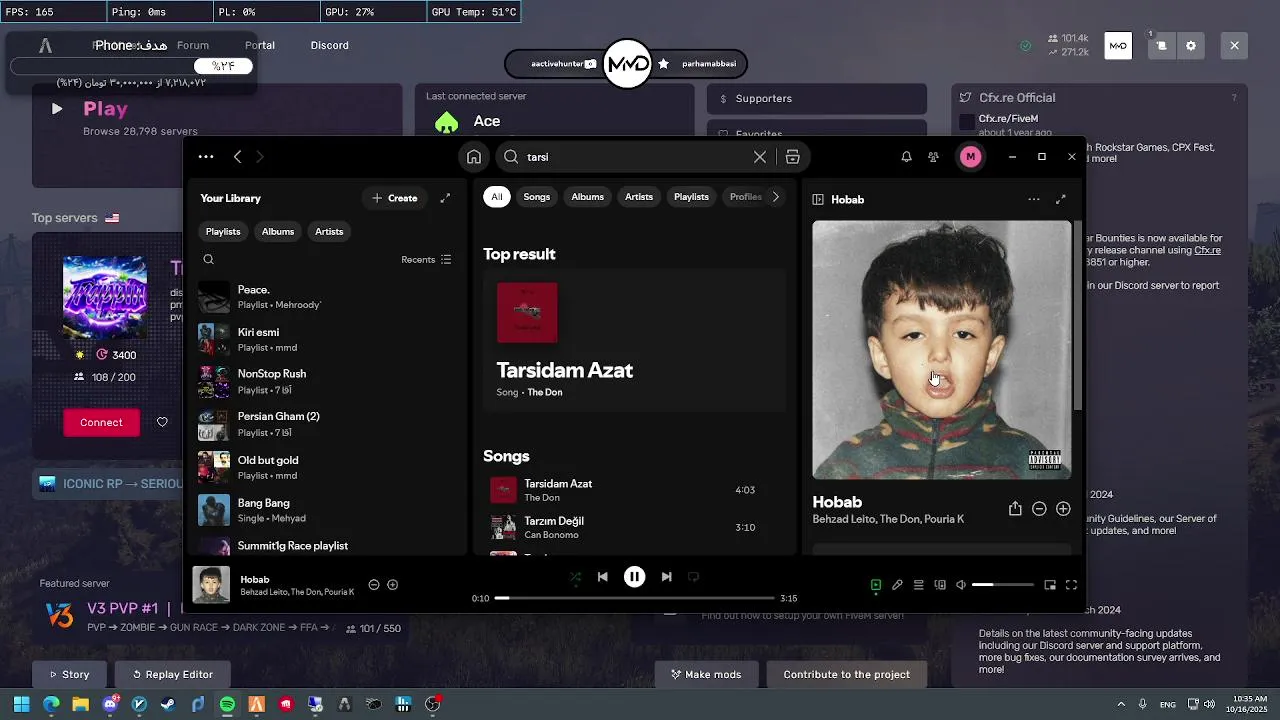Click in Spotify search field
Viewport: 1280px width, 720px height.
635,157
